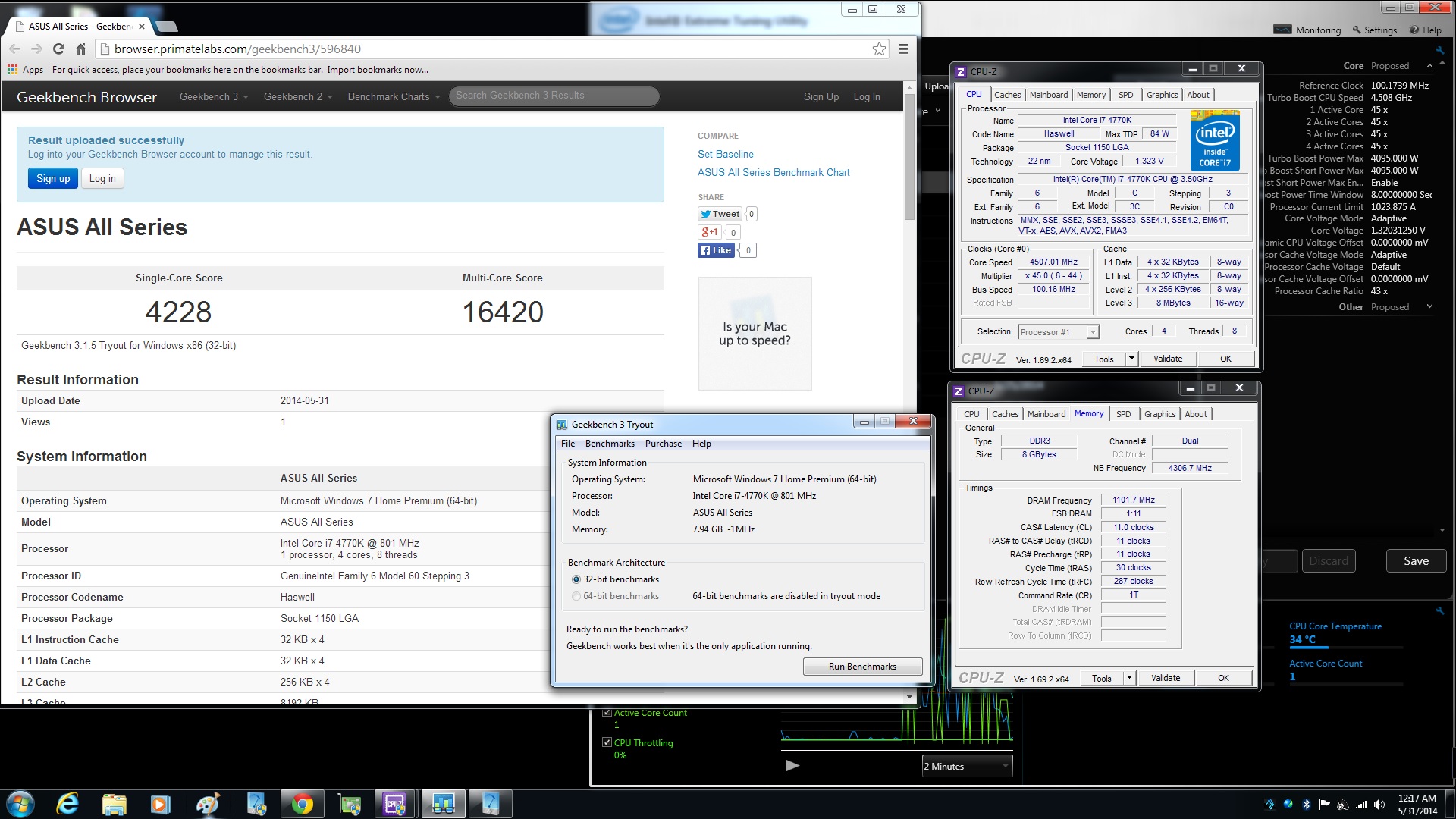Click Save button in Intel XTU
The width and height of the screenshot is (1456, 819).
(1416, 561)
